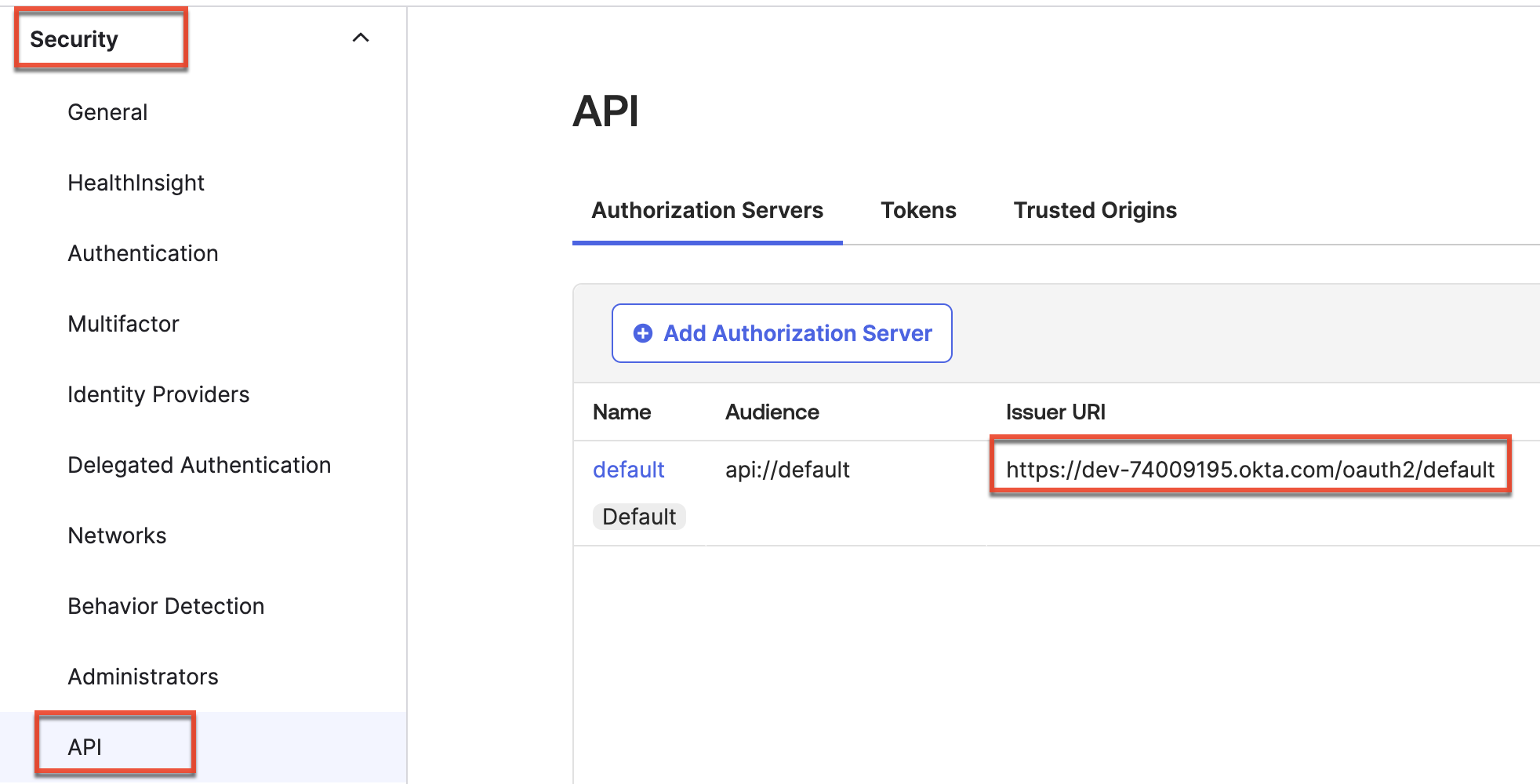Navigate to Networks settings
The height and width of the screenshot is (784, 1540).
coord(117,535)
